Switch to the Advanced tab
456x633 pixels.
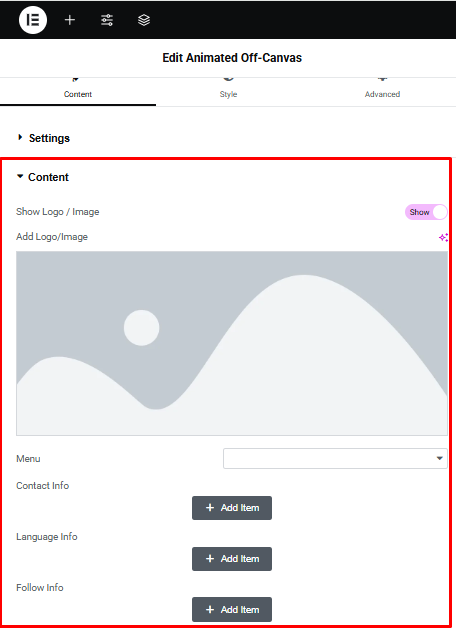(x=382, y=92)
